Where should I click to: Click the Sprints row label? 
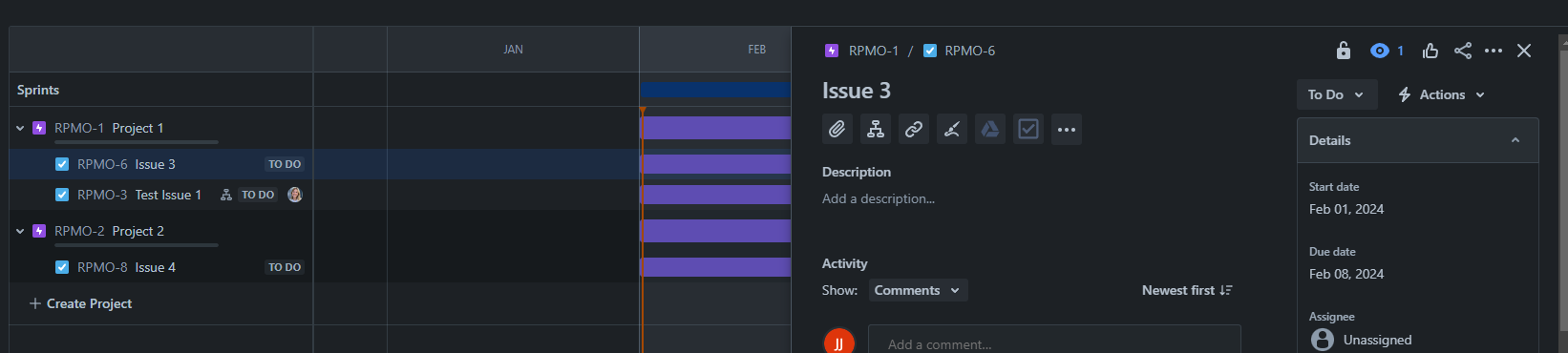coord(38,90)
